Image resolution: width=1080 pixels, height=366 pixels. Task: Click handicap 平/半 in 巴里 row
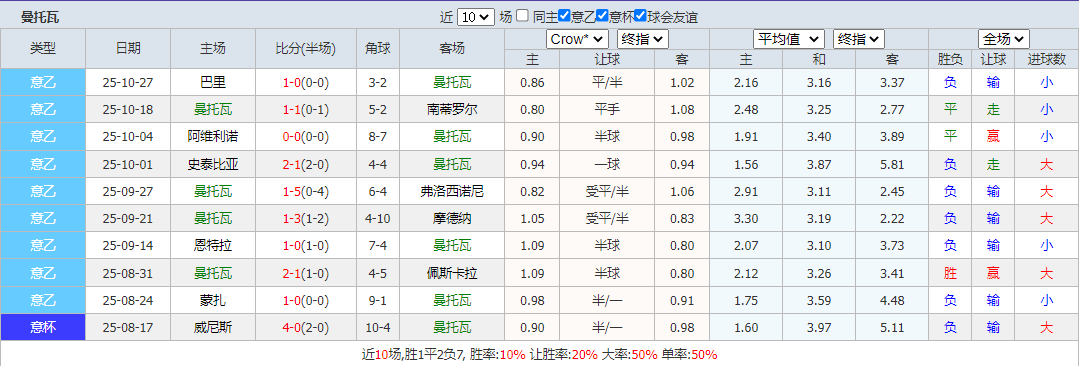click(608, 83)
